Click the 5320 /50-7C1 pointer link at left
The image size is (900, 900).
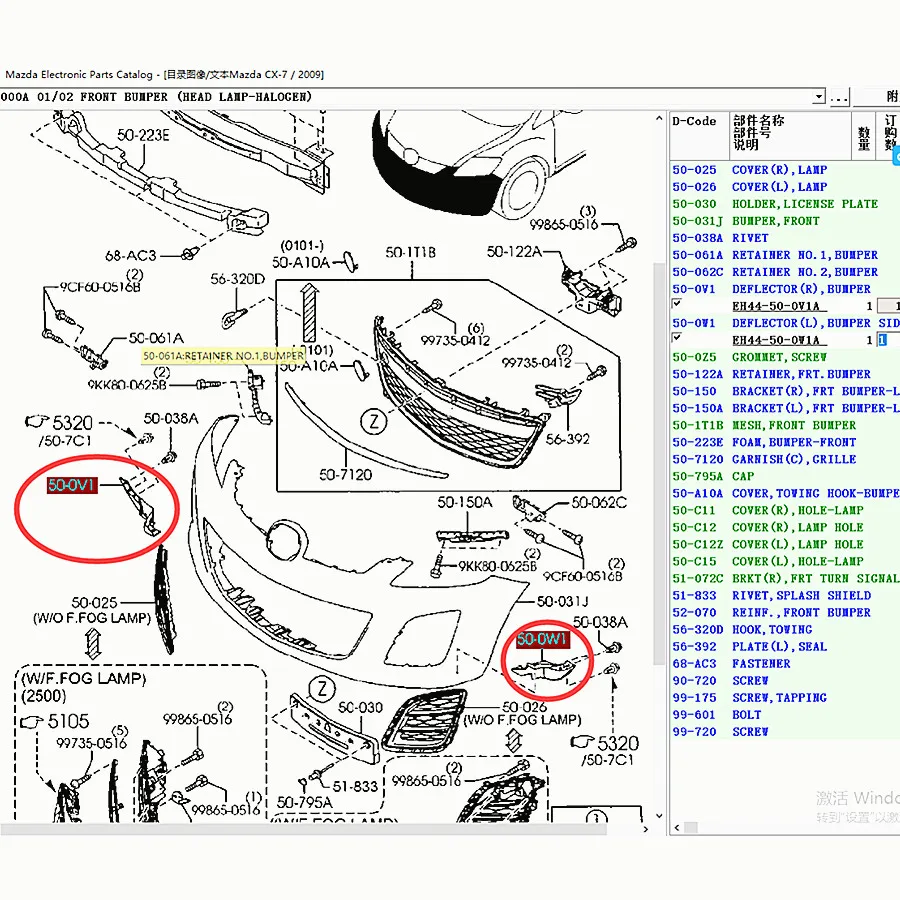[x=59, y=430]
